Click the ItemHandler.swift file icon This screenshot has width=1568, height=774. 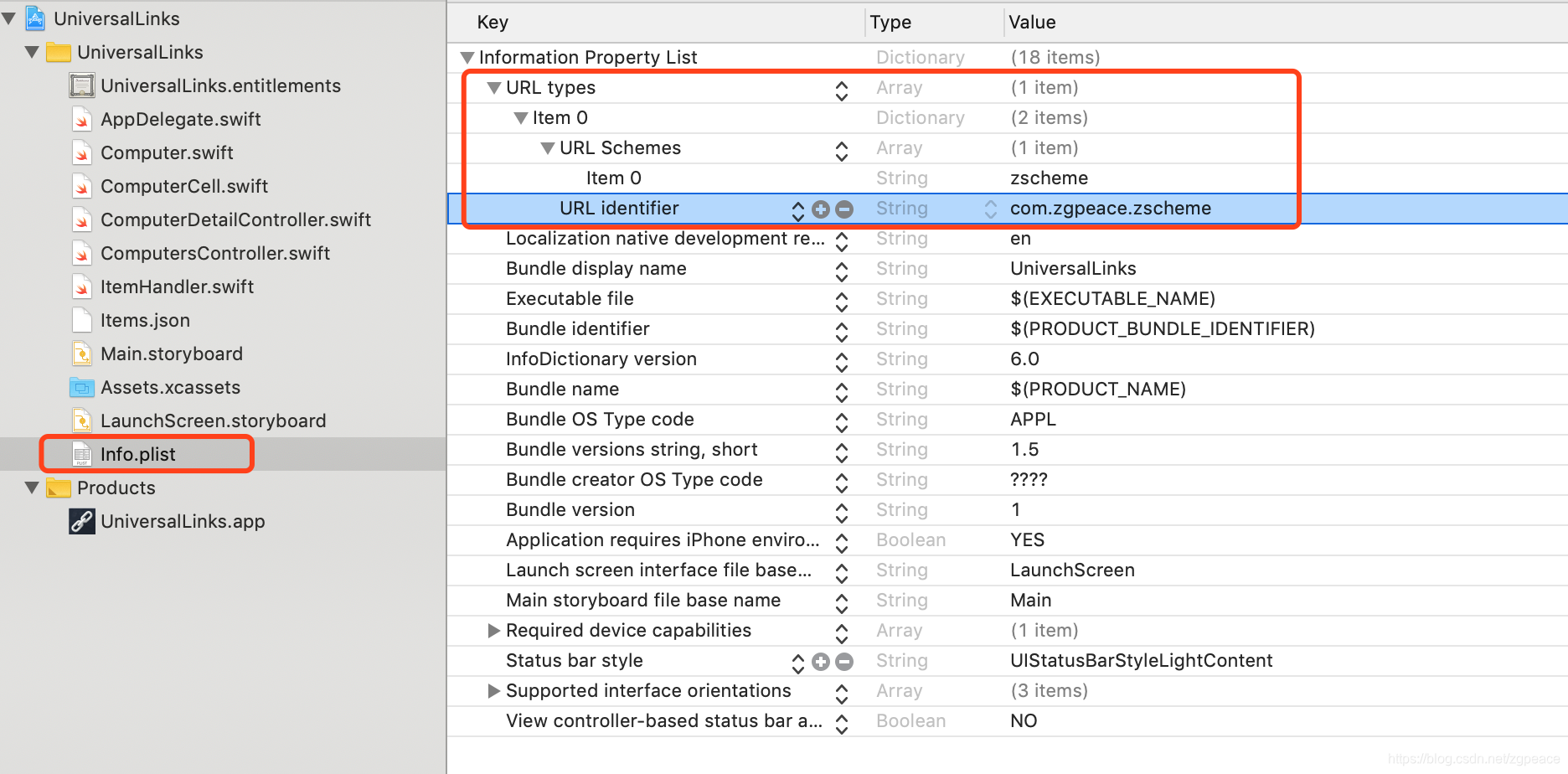(x=82, y=286)
